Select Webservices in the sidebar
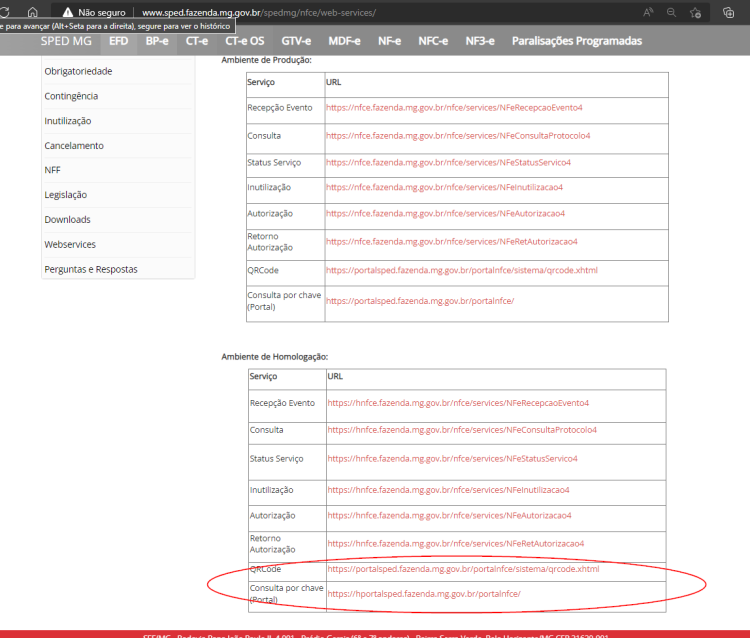 70,244
